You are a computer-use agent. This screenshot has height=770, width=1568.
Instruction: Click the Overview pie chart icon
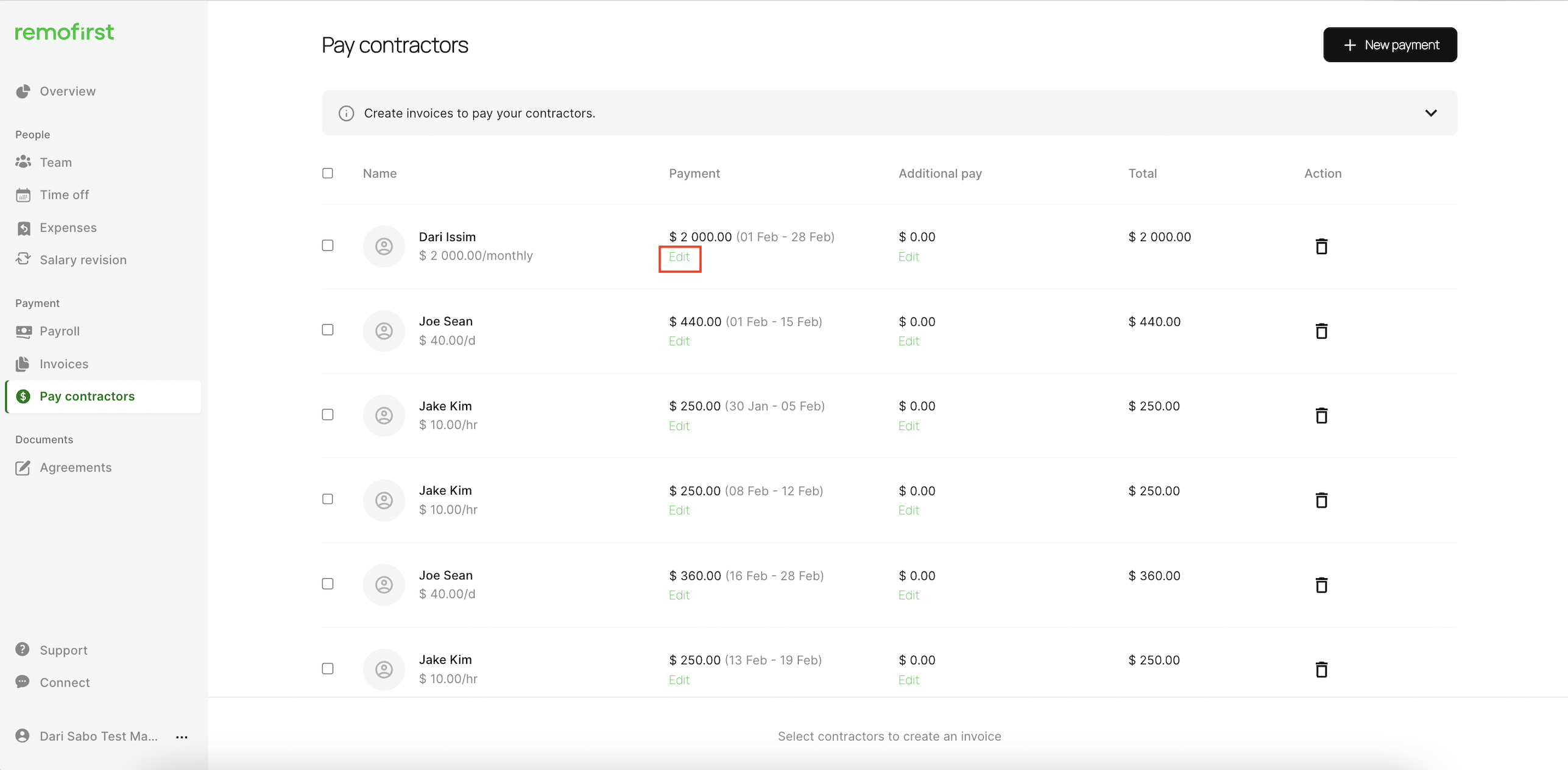tap(23, 91)
